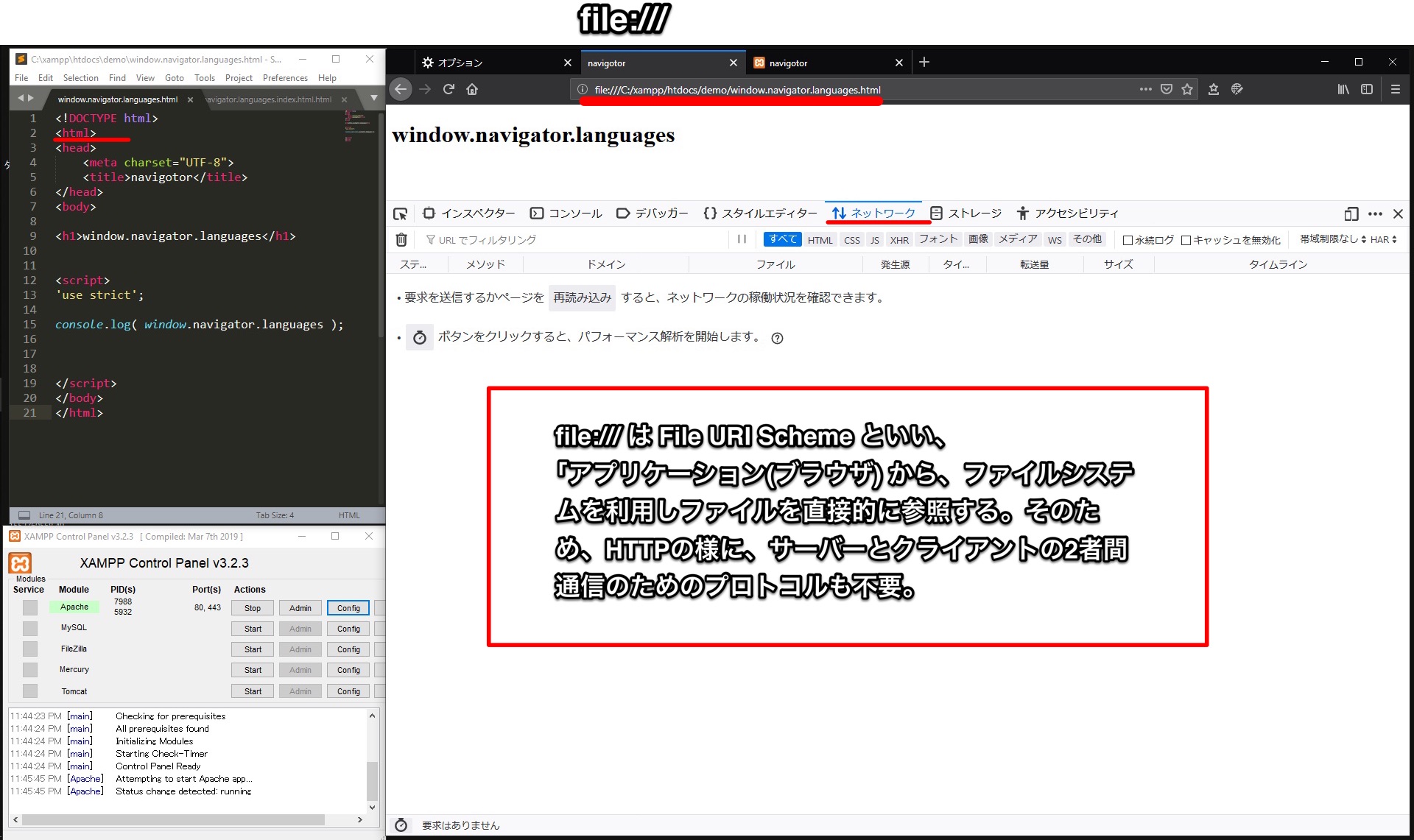Click the Firefox home icon
This screenshot has height=840, width=1414.
pyautogui.click(x=472, y=89)
